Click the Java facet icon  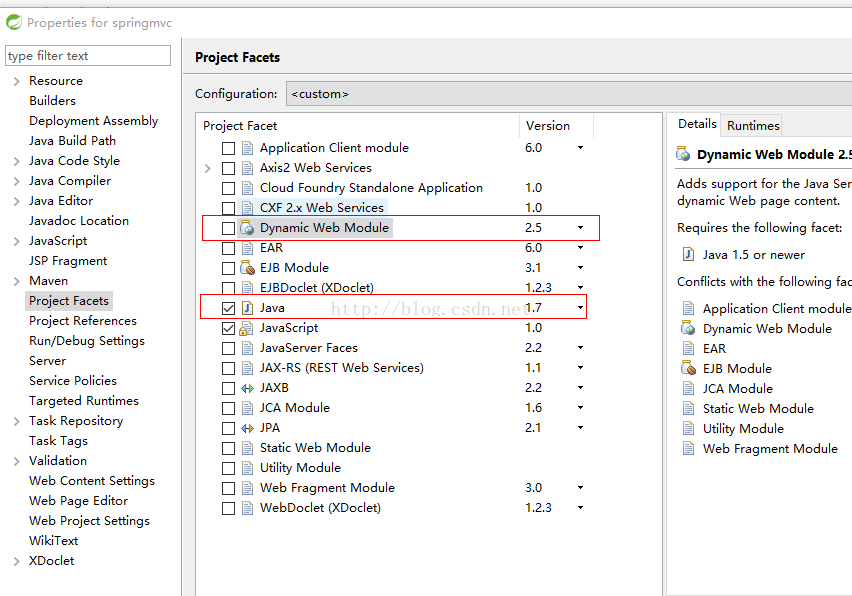point(248,308)
